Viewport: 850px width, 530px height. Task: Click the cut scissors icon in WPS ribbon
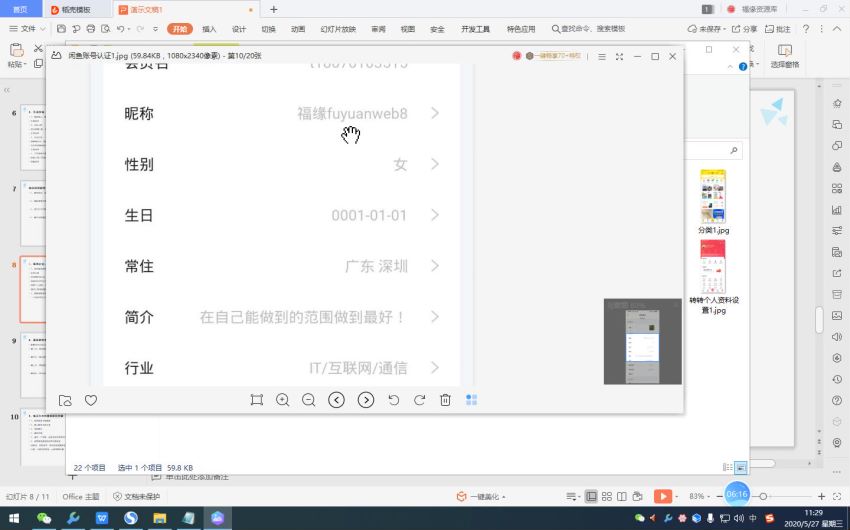[x=38, y=49]
